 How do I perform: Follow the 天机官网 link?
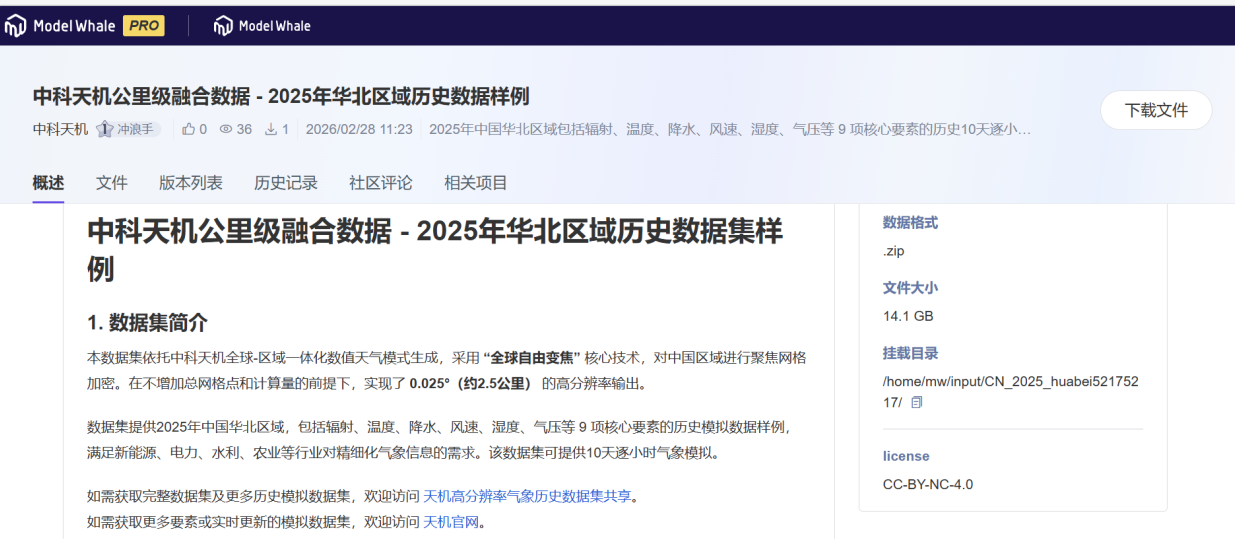[451, 522]
